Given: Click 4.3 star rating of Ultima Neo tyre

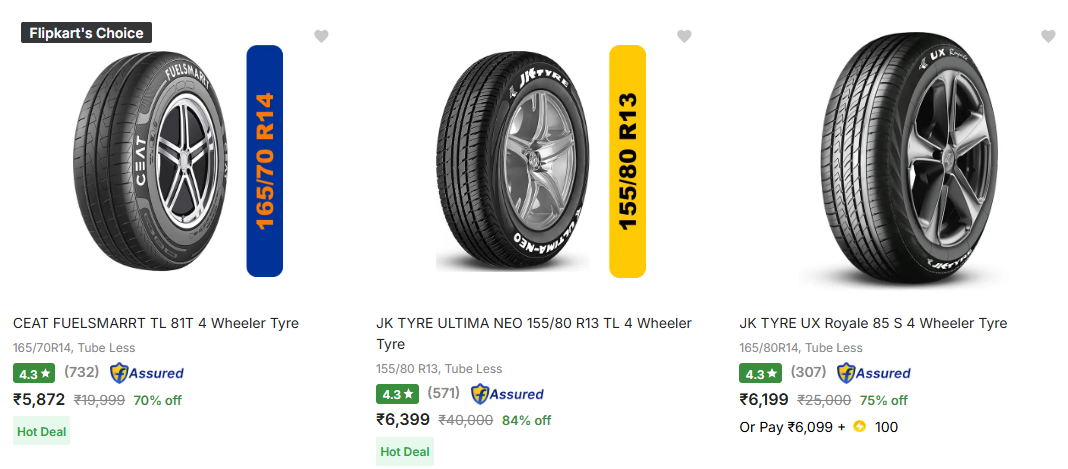Looking at the screenshot, I should 397,394.
